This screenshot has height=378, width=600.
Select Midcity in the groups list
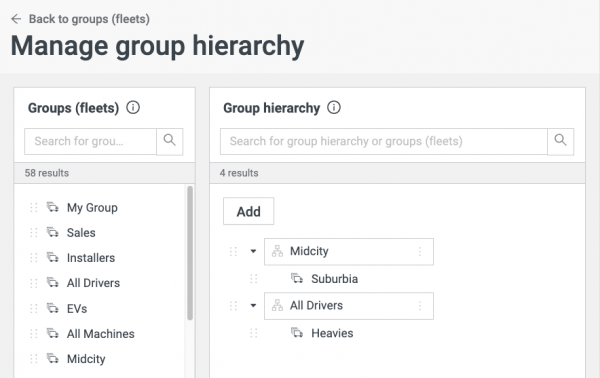(x=86, y=359)
